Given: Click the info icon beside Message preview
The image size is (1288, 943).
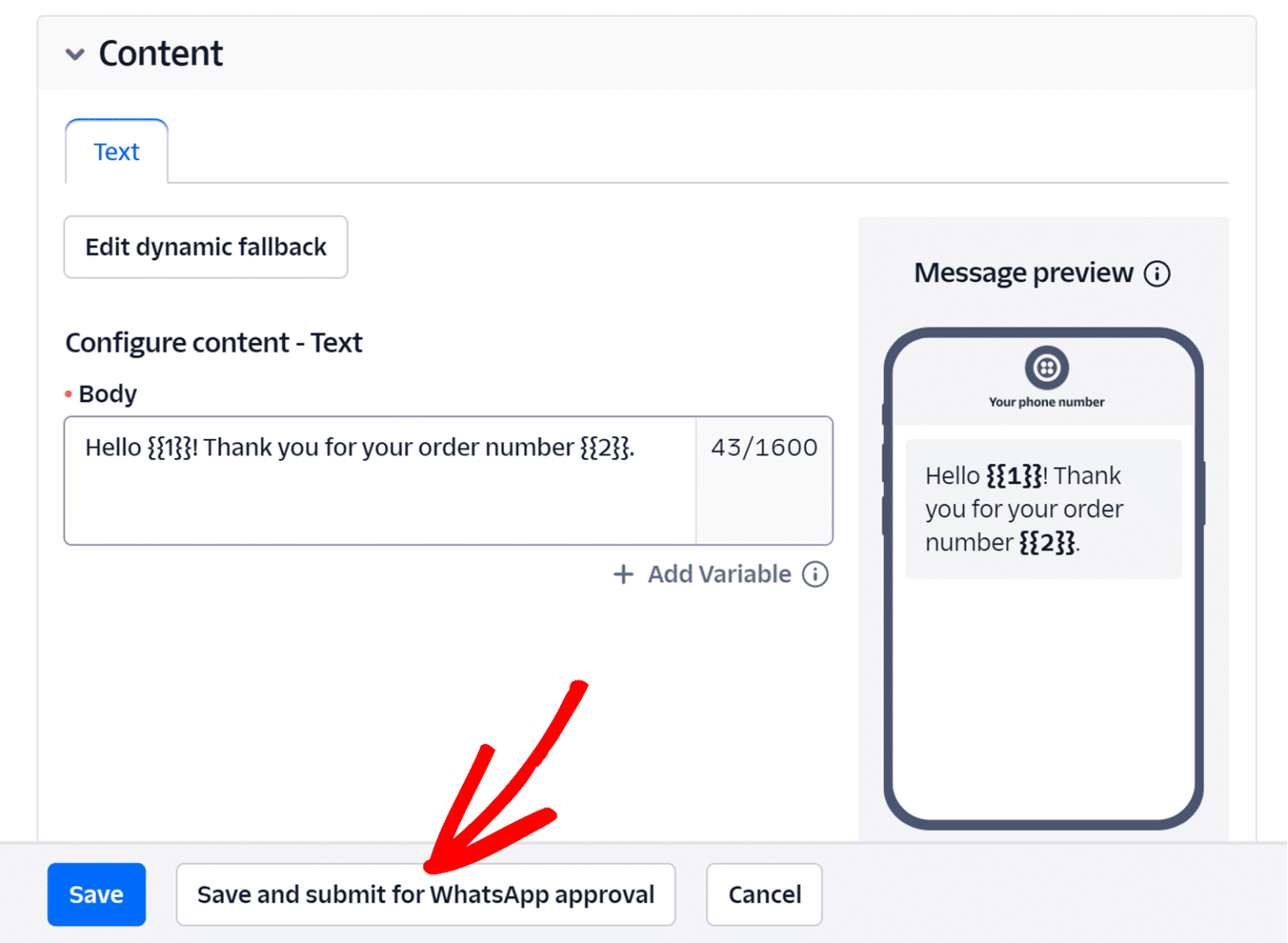Looking at the screenshot, I should coord(1159,273).
